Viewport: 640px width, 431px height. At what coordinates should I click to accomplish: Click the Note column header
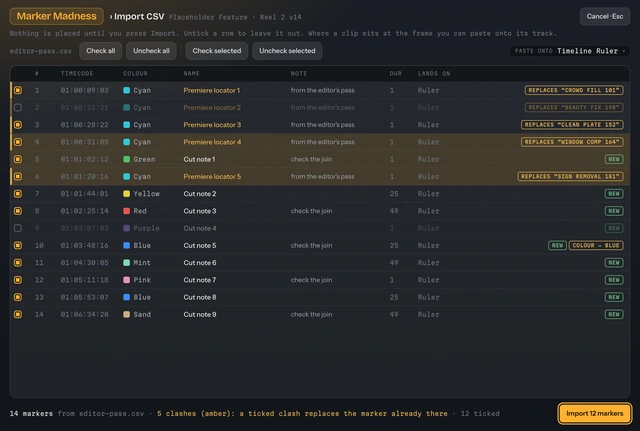(x=299, y=73)
